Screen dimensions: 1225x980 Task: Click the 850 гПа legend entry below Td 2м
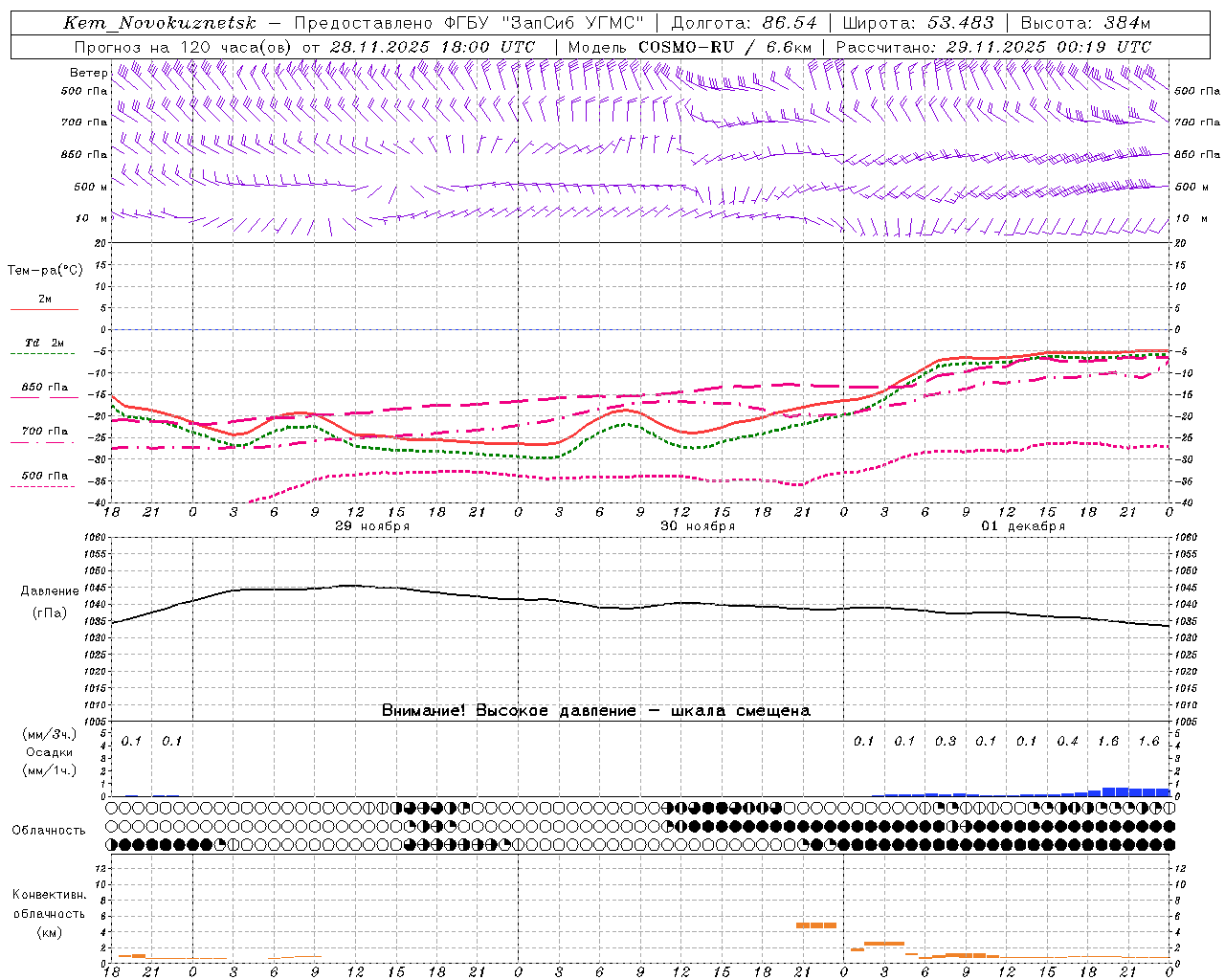pyautogui.click(x=44, y=390)
